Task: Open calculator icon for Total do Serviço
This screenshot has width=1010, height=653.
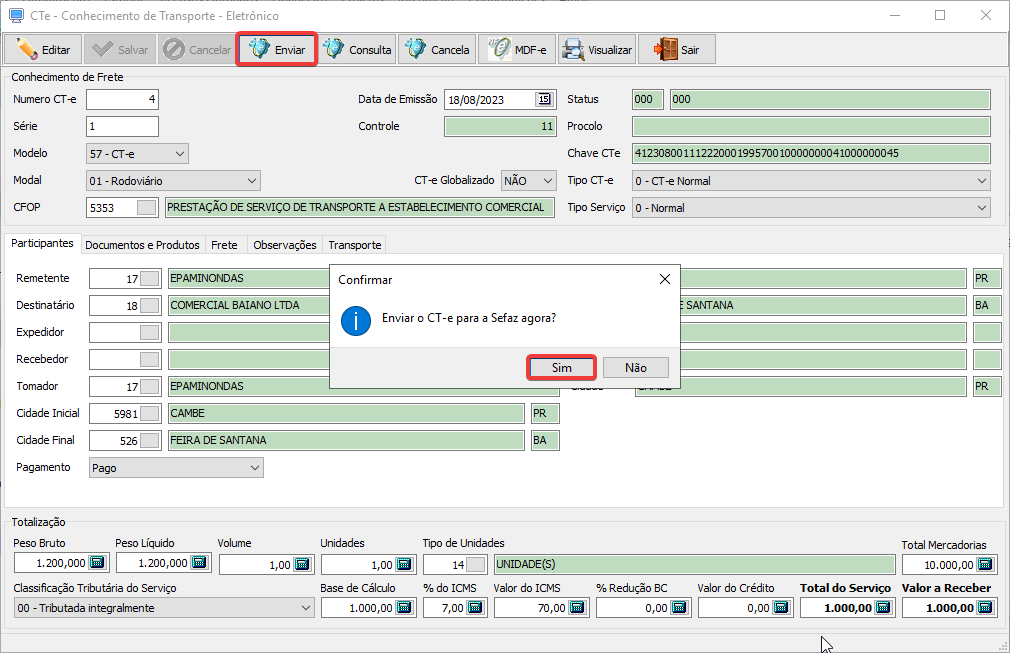Action: [x=883, y=608]
